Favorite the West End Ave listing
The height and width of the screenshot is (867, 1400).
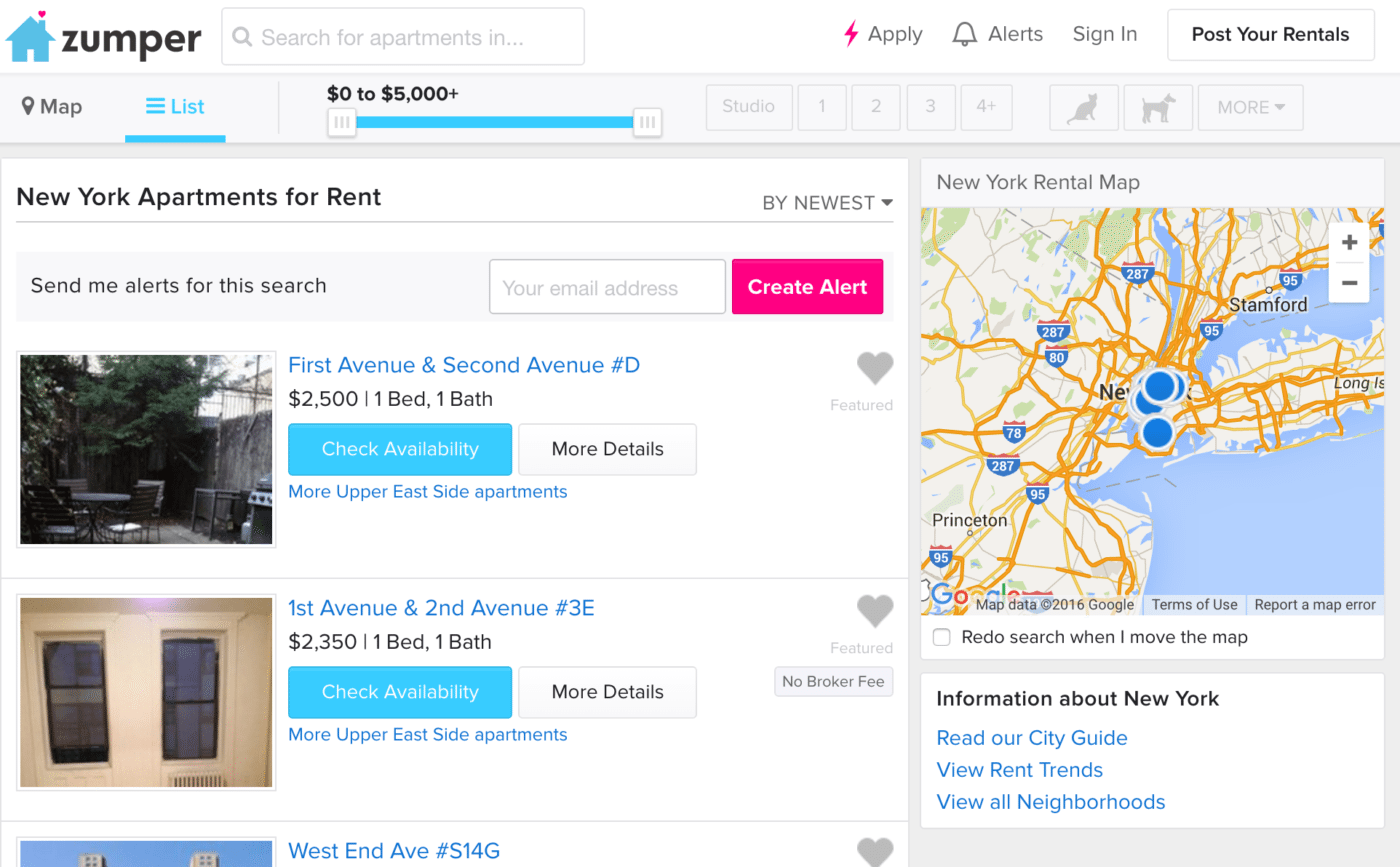tap(875, 851)
